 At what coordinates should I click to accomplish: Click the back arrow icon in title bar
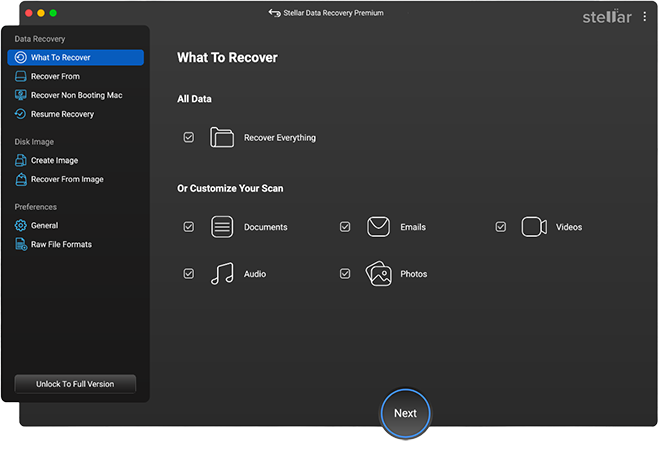coord(274,13)
